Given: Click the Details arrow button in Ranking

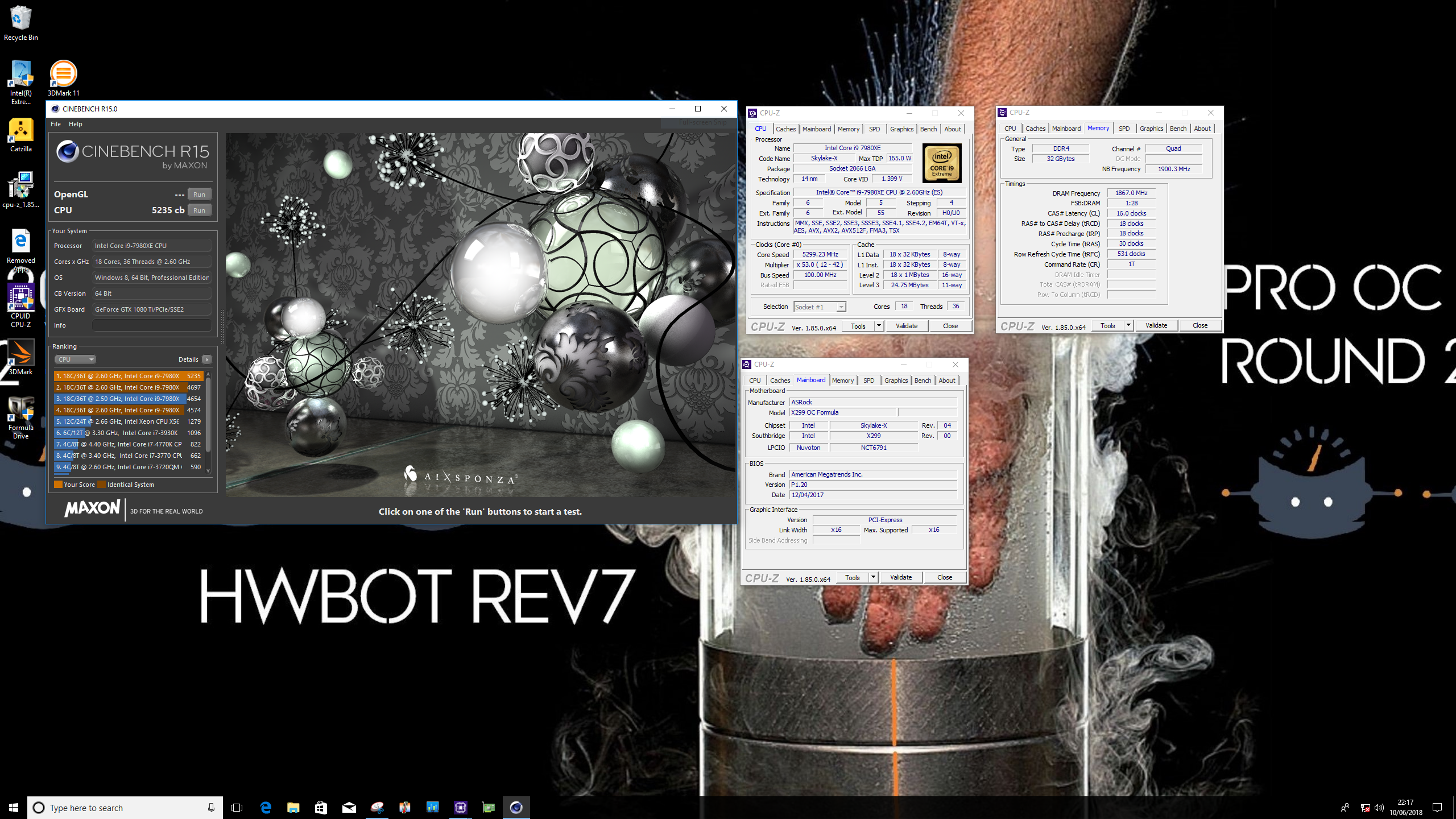Looking at the screenshot, I should pos(207,359).
